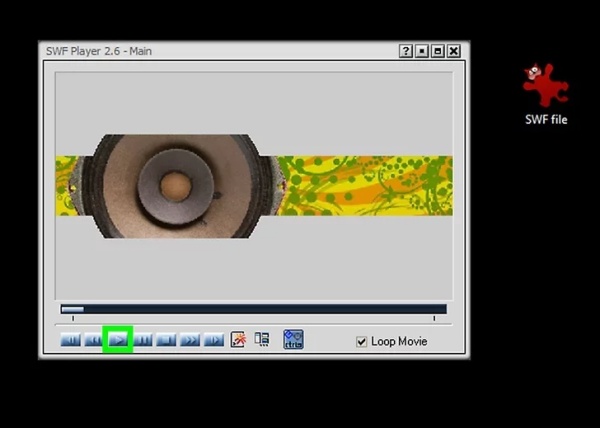Close the SWF Player window
600x428 pixels.
point(454,51)
